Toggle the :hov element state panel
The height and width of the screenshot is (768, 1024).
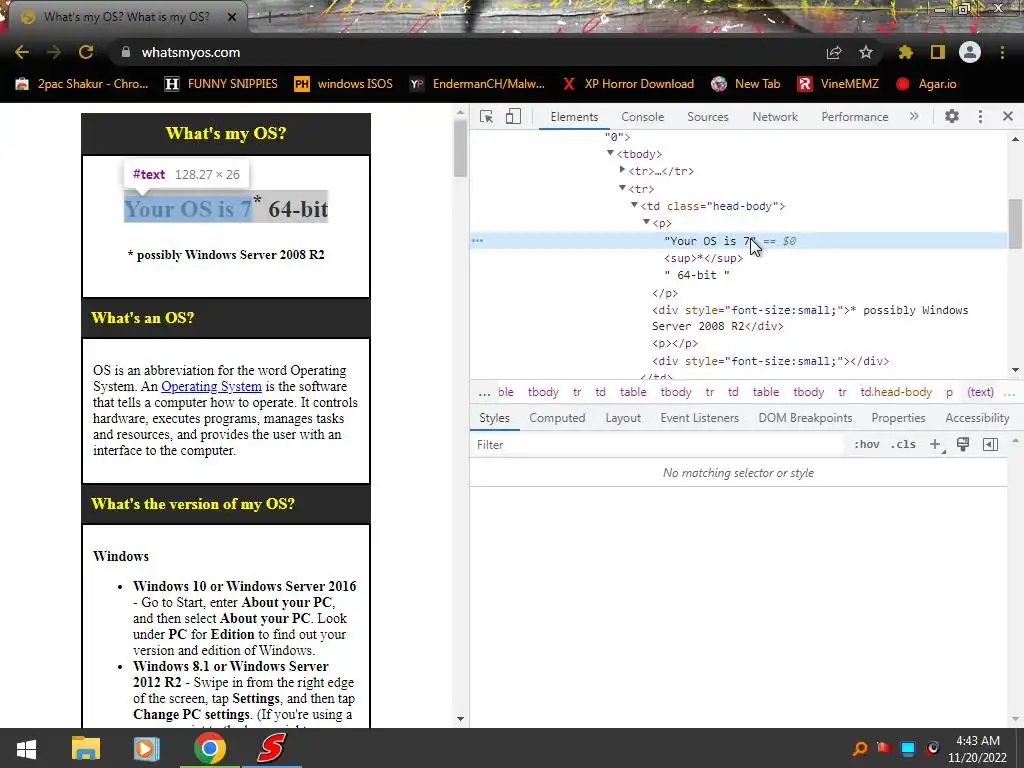[866, 445]
